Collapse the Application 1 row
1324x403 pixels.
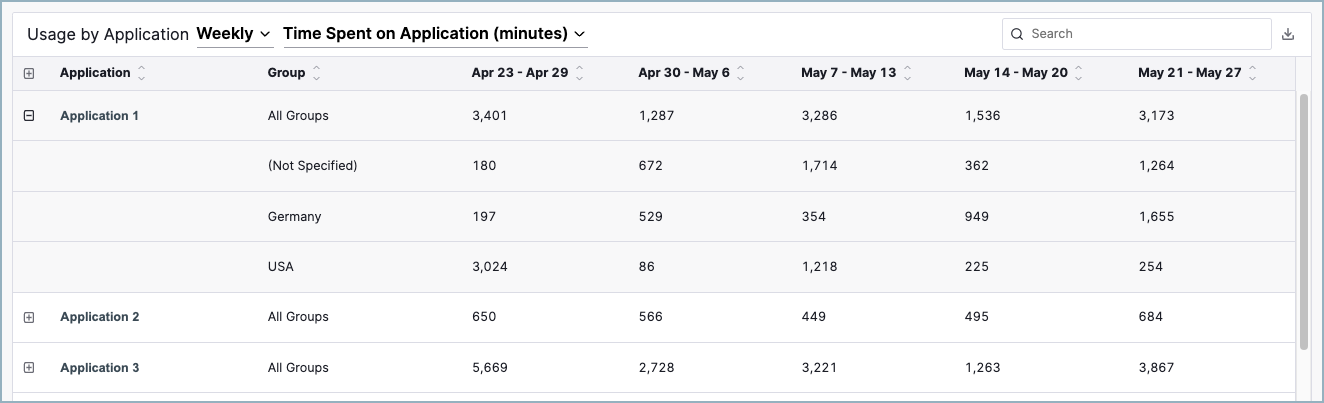coord(29,116)
